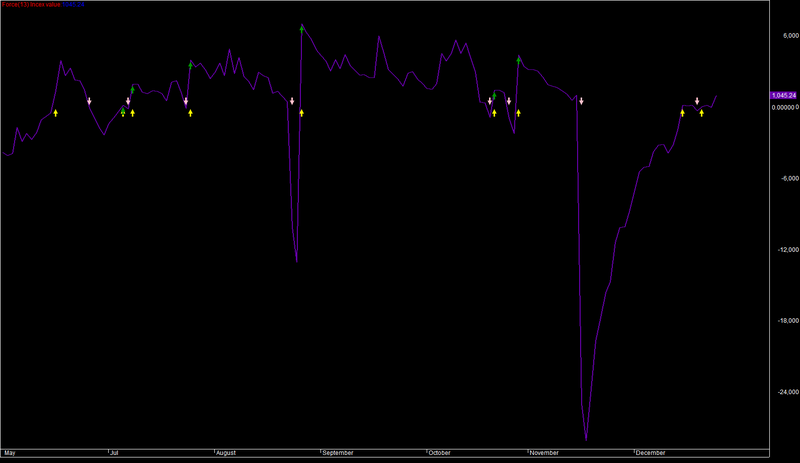Click the 0.0000 zero-line axis label
The width and height of the screenshot is (800, 463).
pos(785,107)
